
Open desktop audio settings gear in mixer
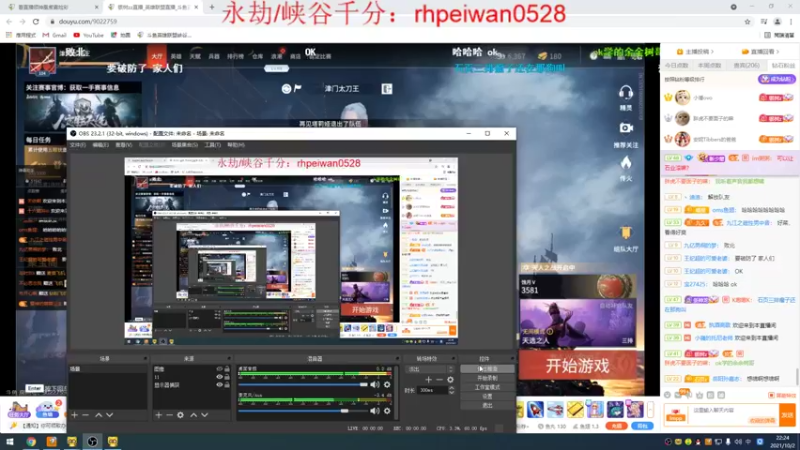[x=387, y=385]
